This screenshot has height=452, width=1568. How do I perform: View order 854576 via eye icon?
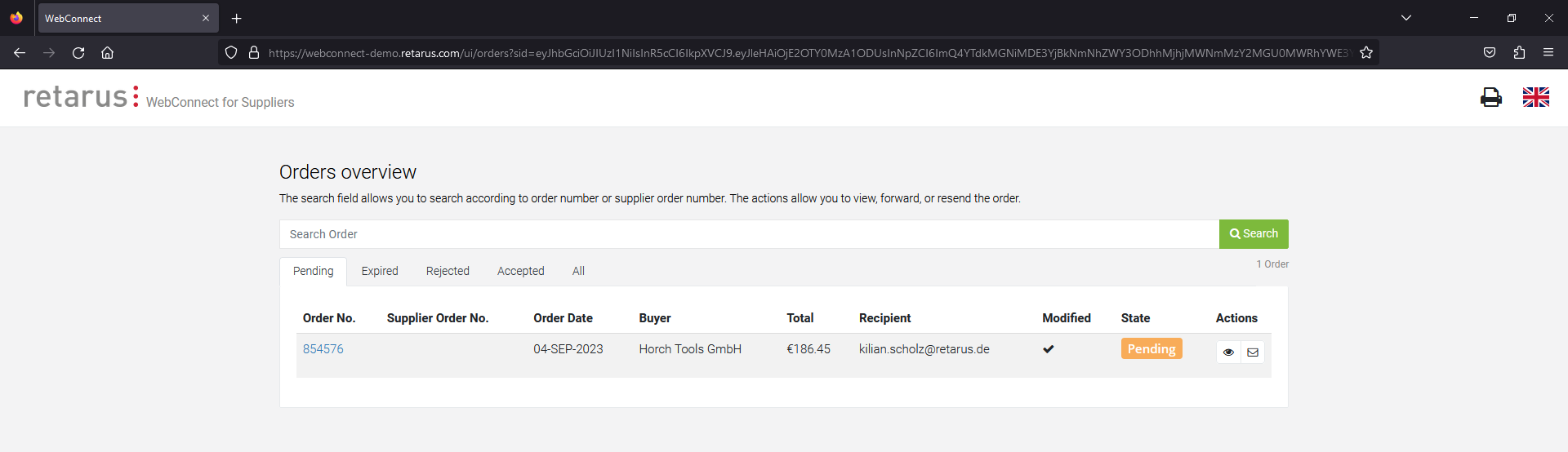(x=1228, y=352)
